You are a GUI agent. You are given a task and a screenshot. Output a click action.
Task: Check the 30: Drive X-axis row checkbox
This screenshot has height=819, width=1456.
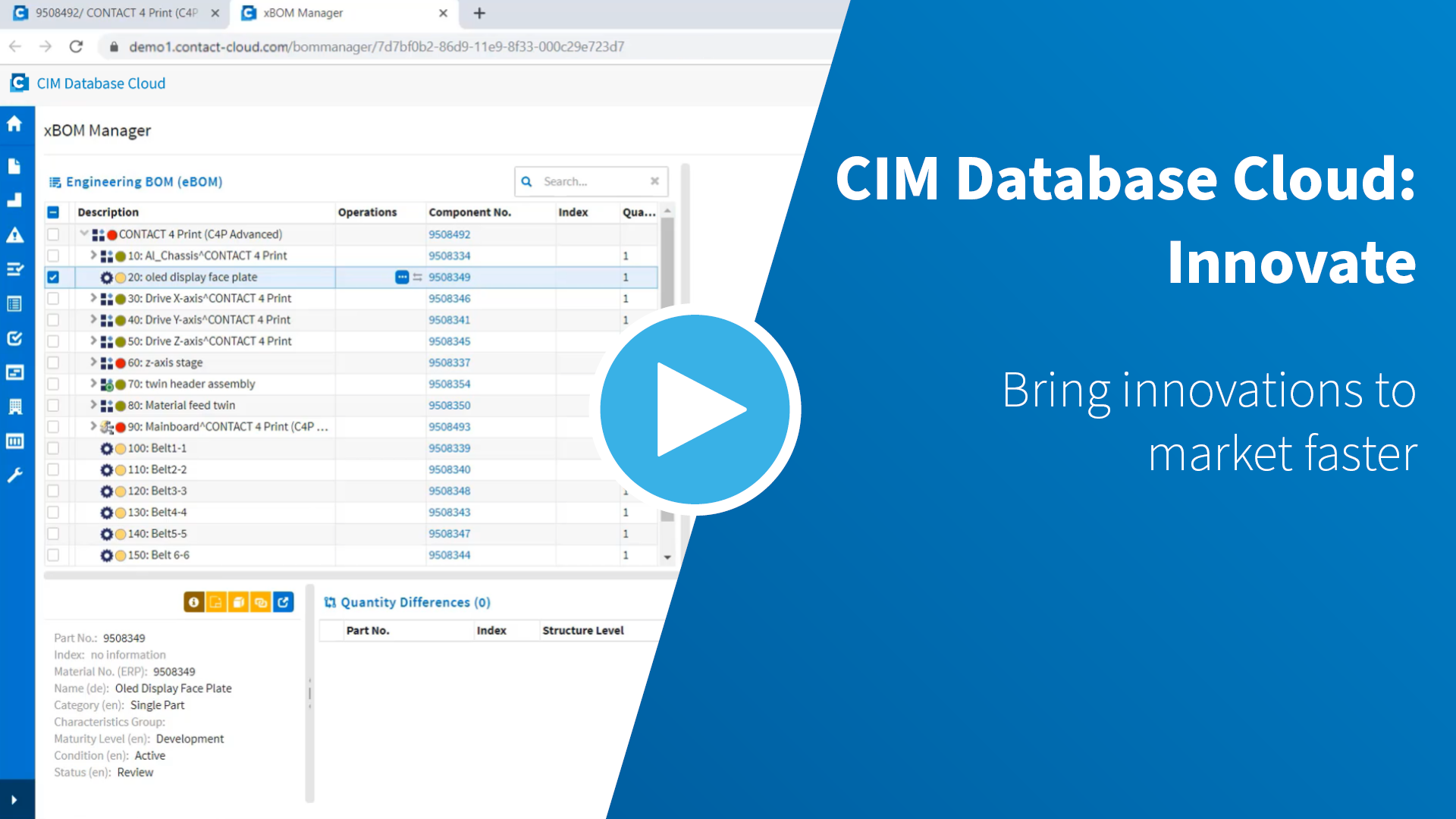click(x=53, y=299)
